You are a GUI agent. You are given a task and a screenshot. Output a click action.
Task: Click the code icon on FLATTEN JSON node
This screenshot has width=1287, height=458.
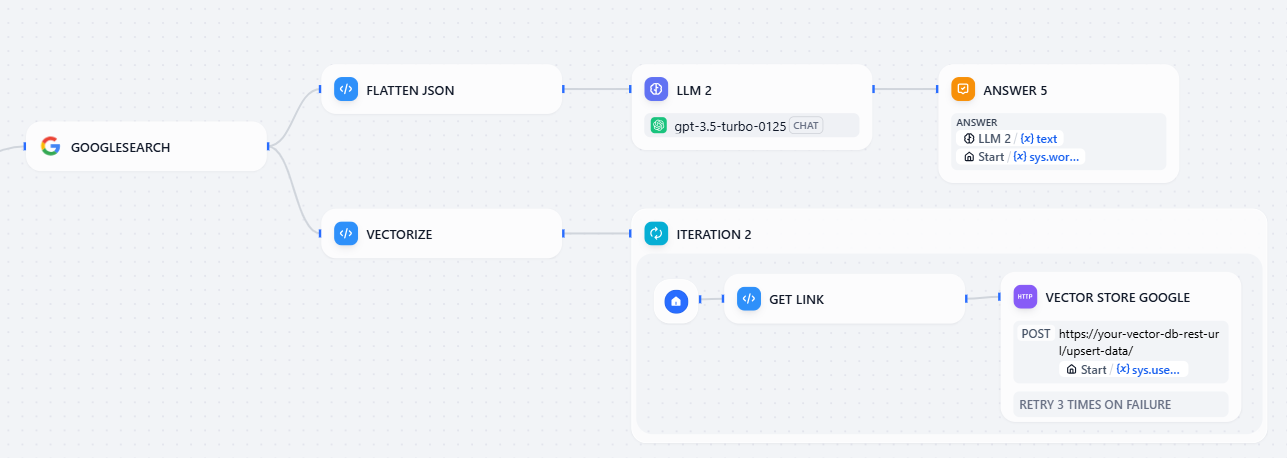(x=346, y=89)
